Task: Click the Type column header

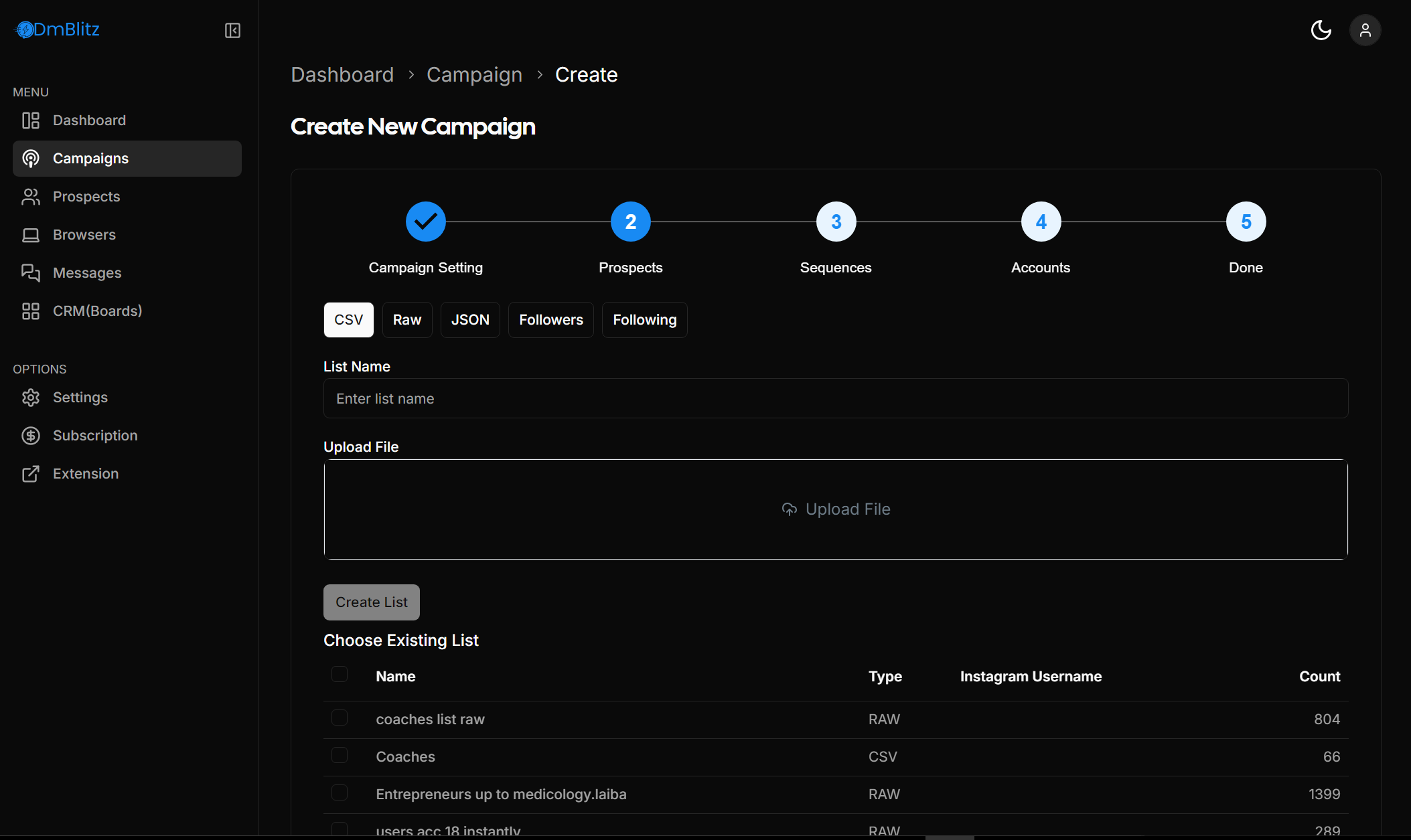Action: click(885, 677)
